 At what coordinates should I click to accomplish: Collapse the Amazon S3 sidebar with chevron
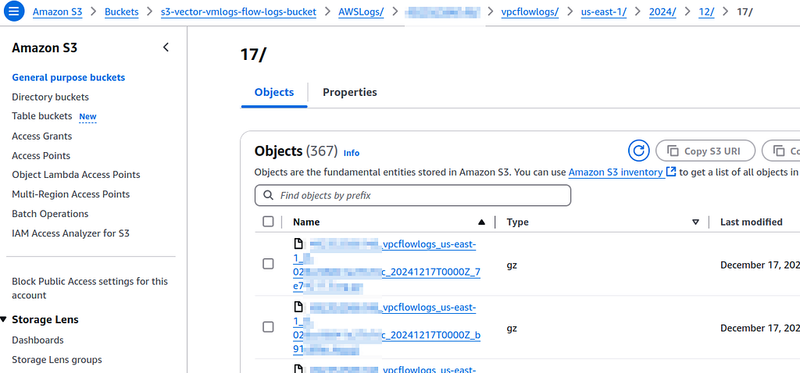pyautogui.click(x=166, y=47)
